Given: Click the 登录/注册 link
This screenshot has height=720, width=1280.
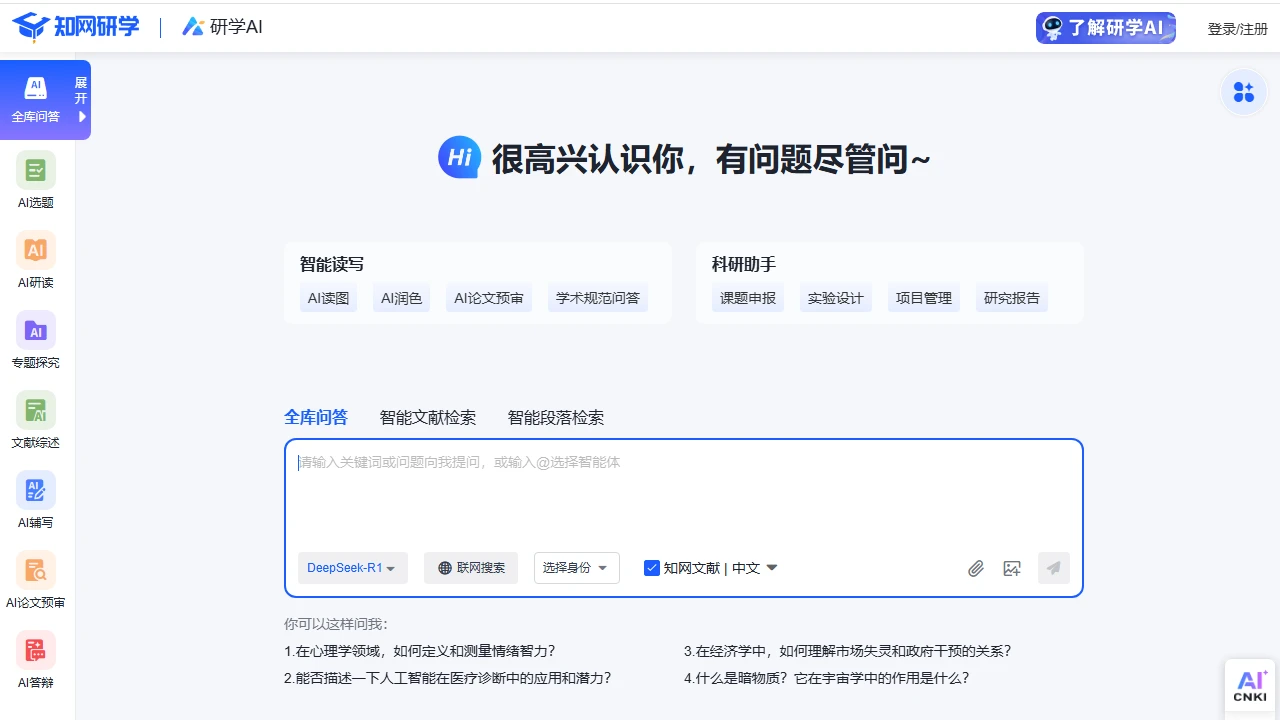Looking at the screenshot, I should (x=1237, y=28).
